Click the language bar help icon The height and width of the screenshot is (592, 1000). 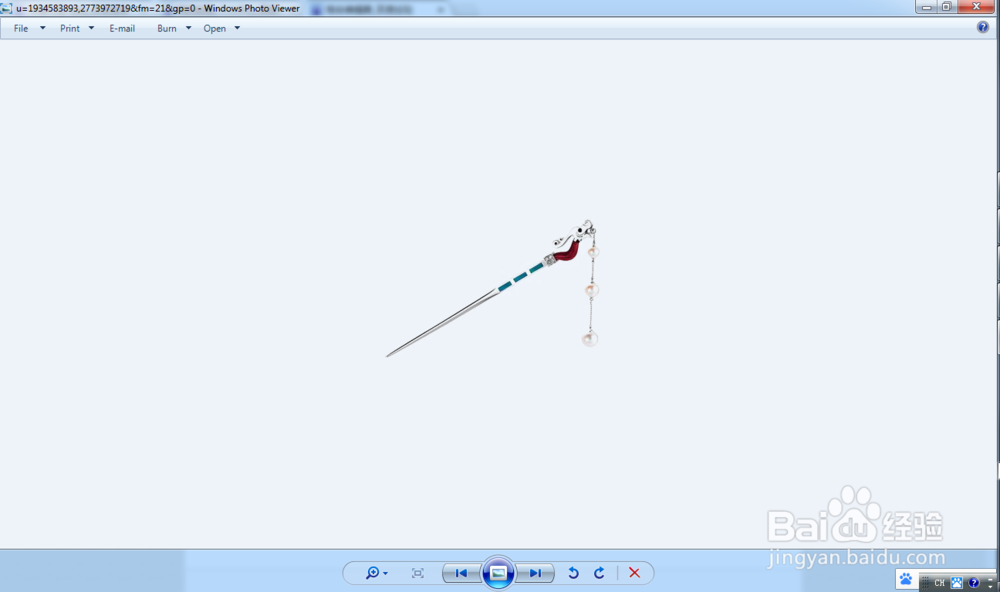point(973,582)
